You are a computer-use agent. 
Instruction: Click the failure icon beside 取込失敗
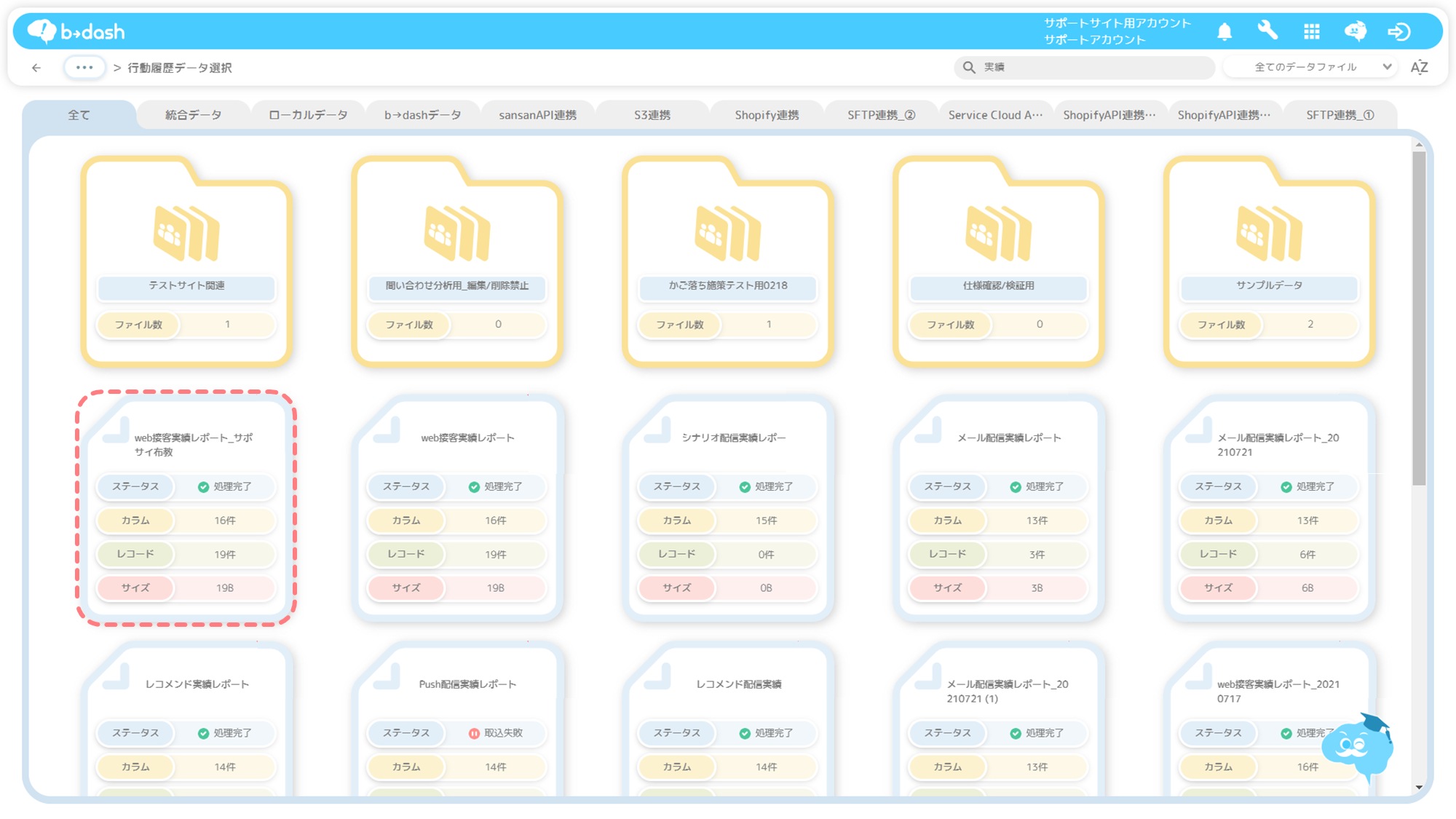[x=474, y=733]
